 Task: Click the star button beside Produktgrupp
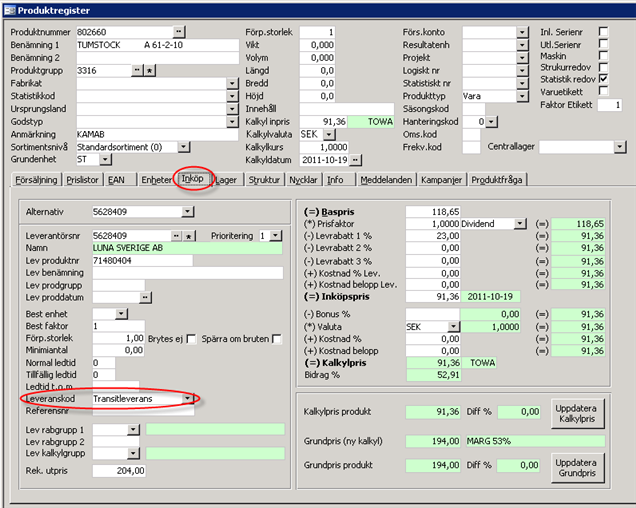(150, 71)
